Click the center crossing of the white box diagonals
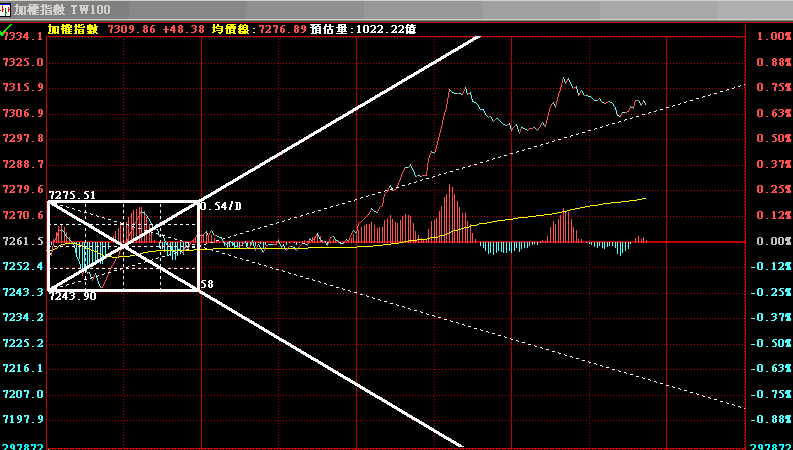 [x=124, y=246]
